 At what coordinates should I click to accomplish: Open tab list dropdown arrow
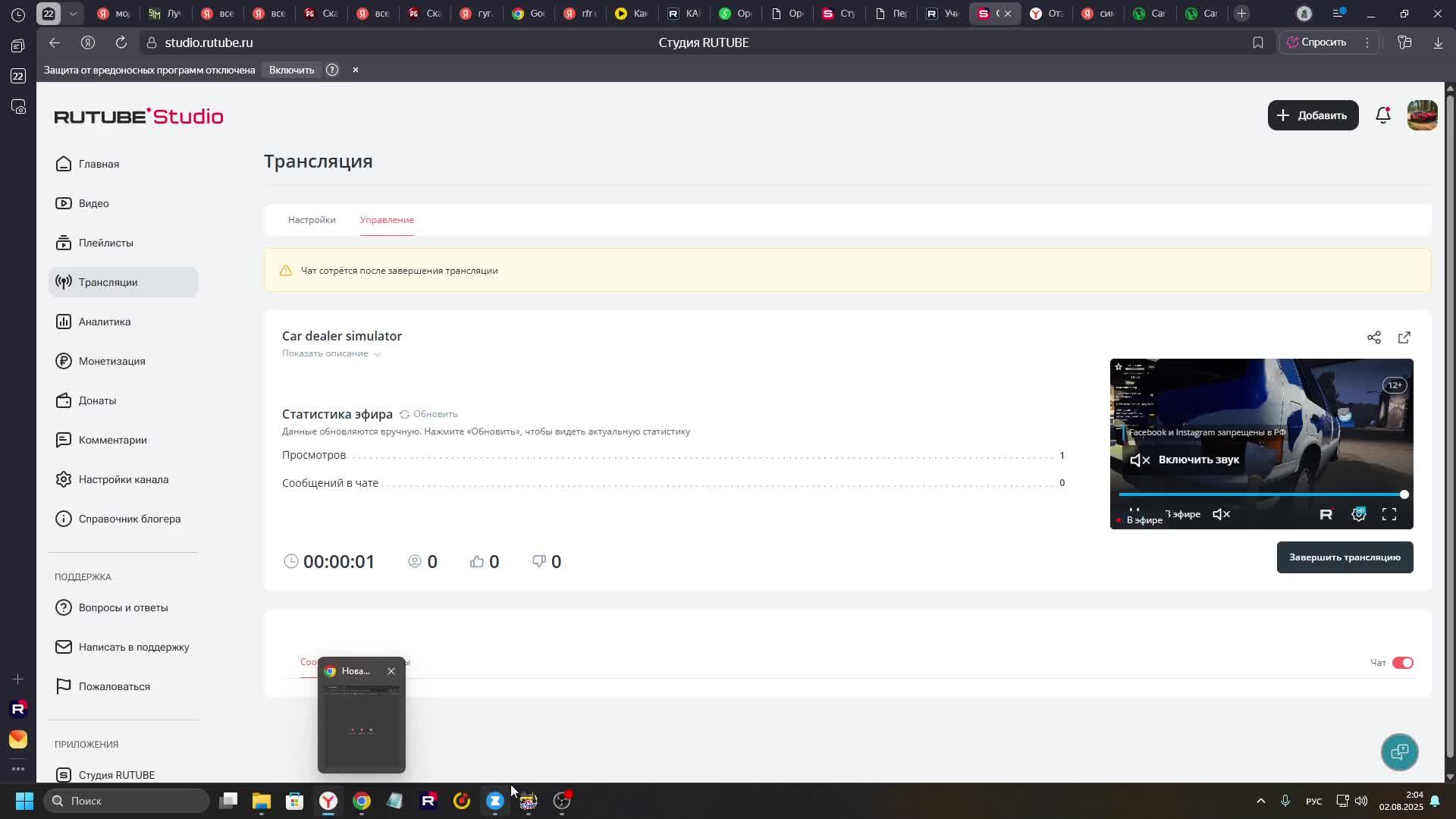point(73,14)
